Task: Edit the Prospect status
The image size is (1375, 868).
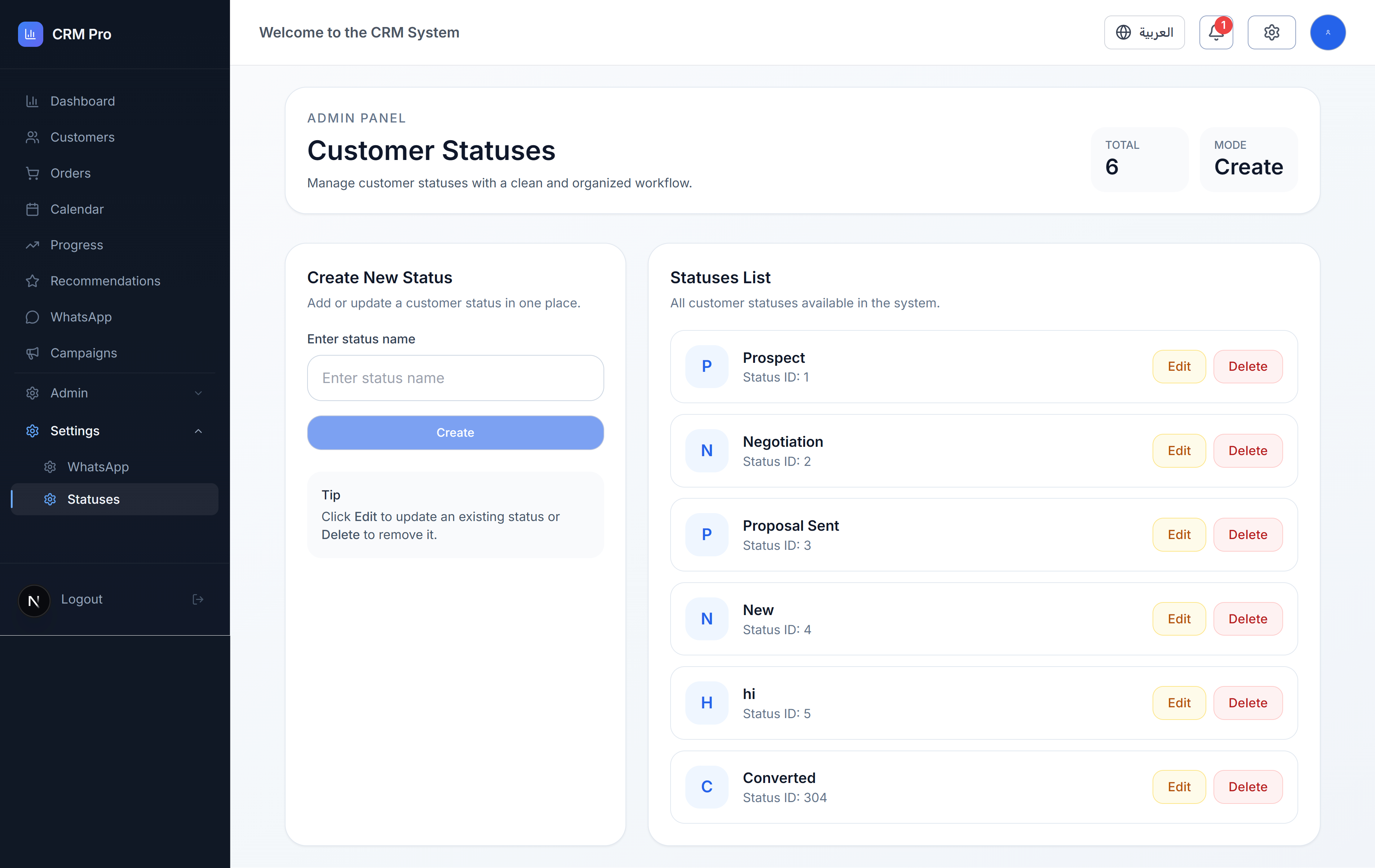Action: [1179, 366]
